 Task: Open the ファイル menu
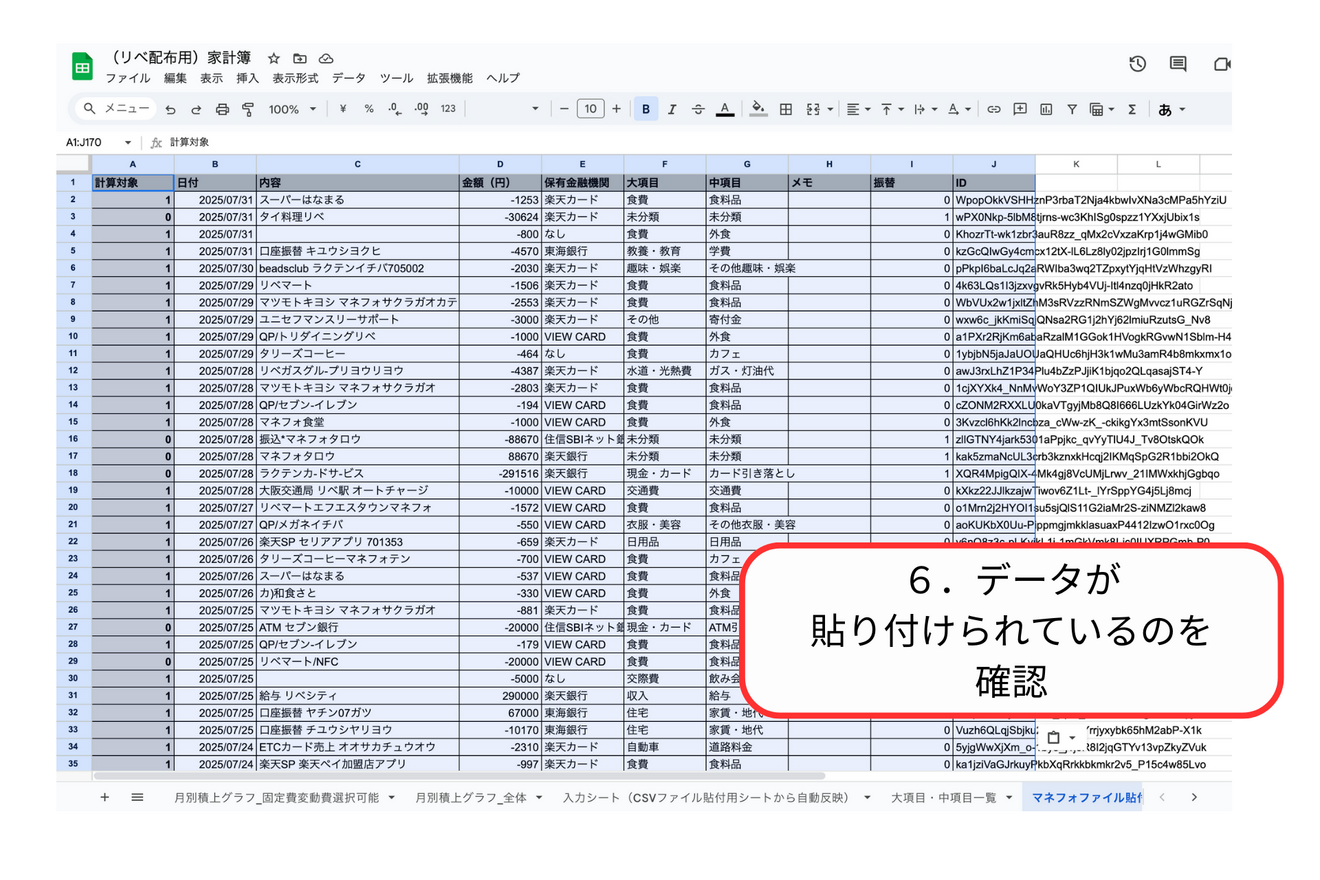tap(128, 78)
